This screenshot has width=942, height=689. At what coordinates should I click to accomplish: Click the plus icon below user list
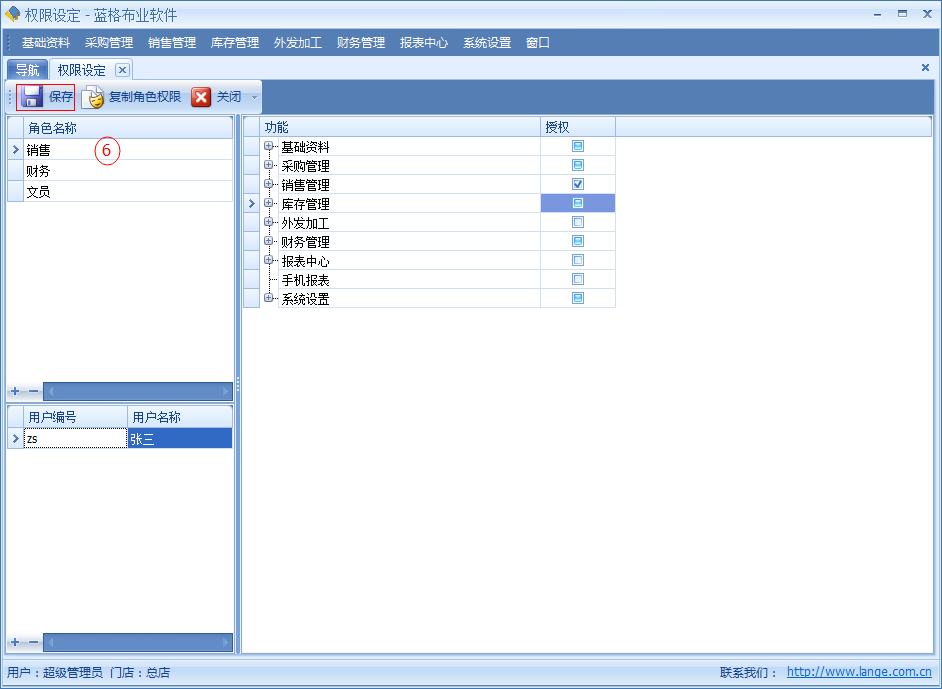(14, 642)
